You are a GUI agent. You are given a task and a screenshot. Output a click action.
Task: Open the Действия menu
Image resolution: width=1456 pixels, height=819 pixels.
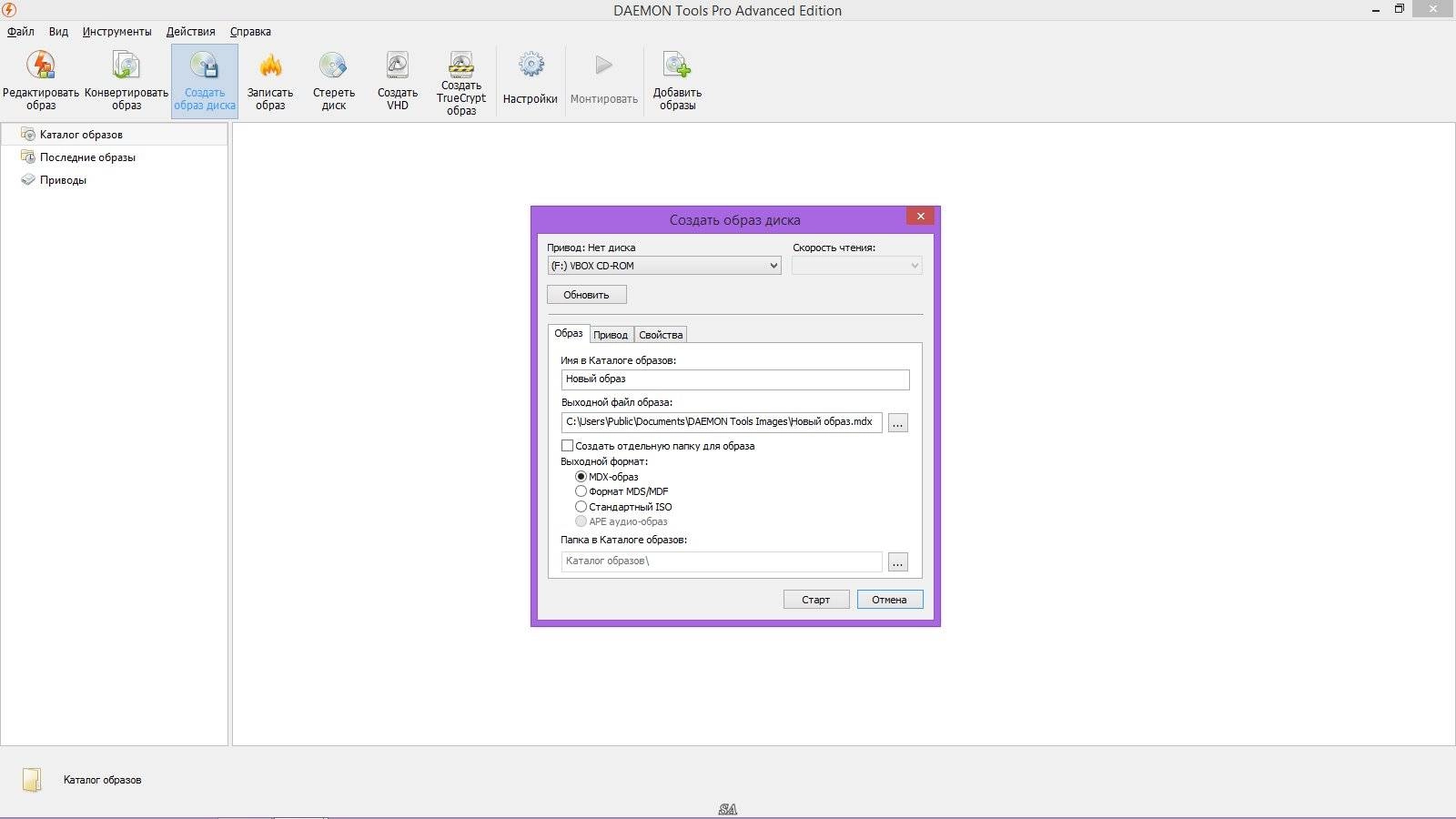click(x=191, y=32)
